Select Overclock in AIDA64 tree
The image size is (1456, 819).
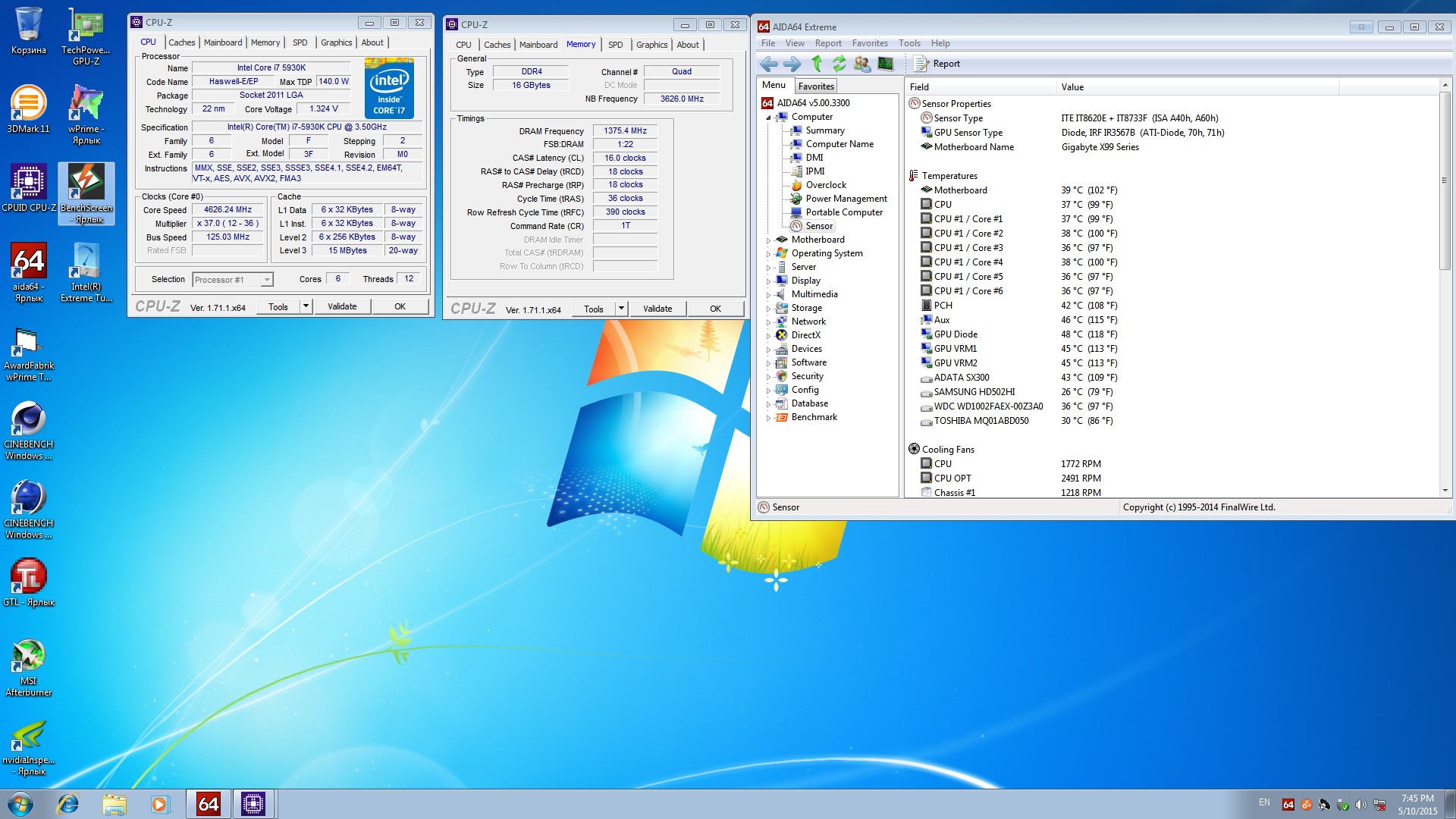click(x=825, y=185)
